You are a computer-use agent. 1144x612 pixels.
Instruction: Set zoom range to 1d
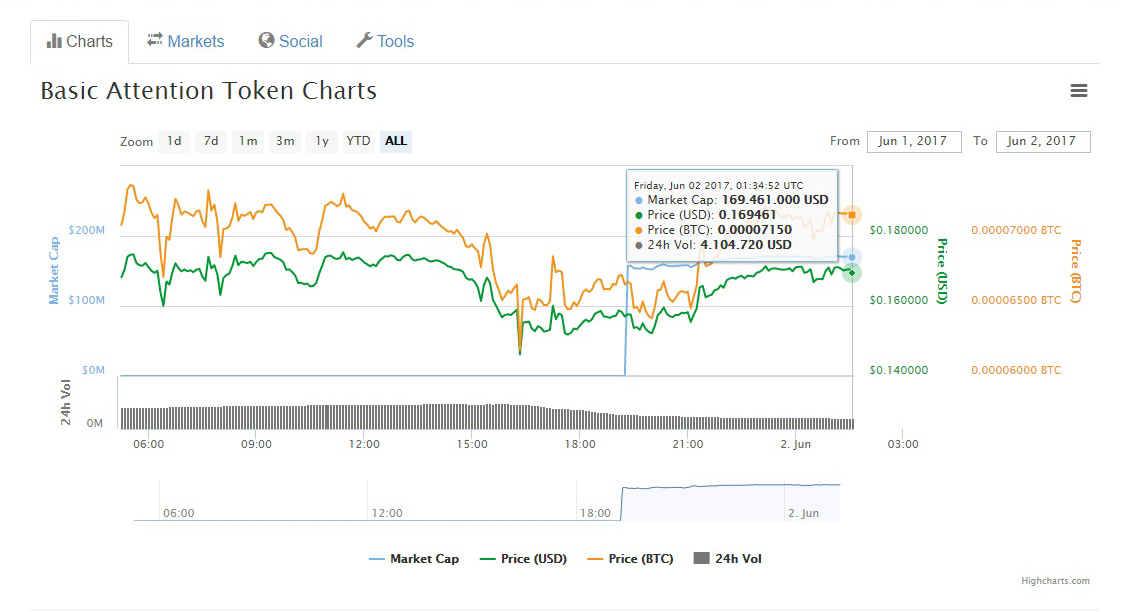point(174,141)
